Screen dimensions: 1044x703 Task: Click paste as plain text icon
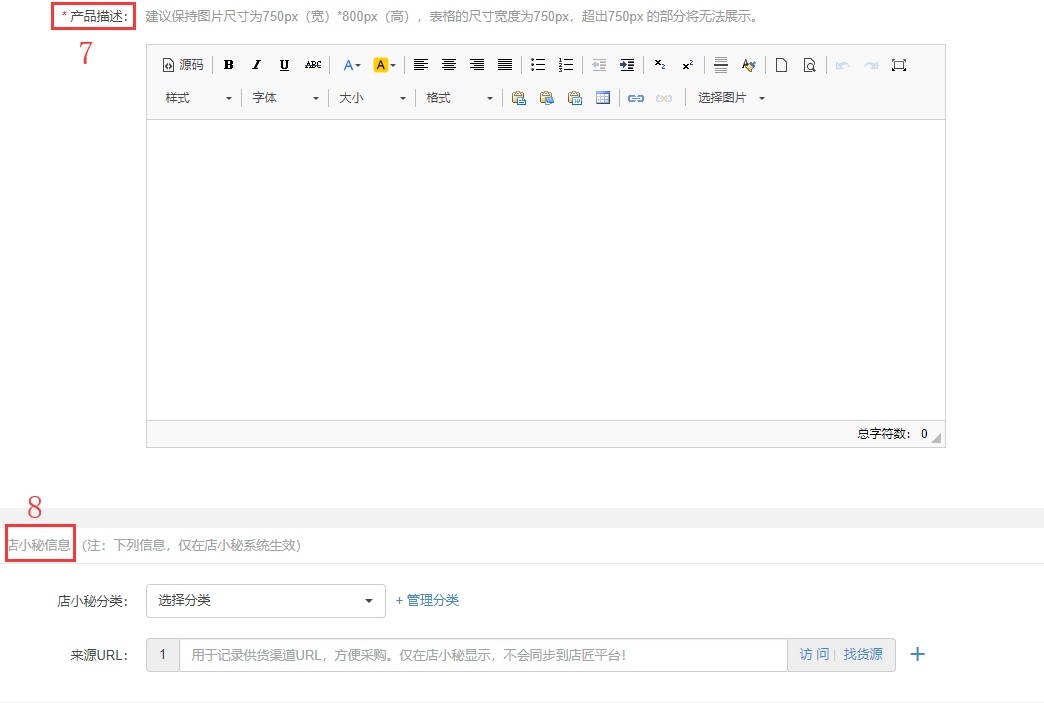[x=547, y=98]
